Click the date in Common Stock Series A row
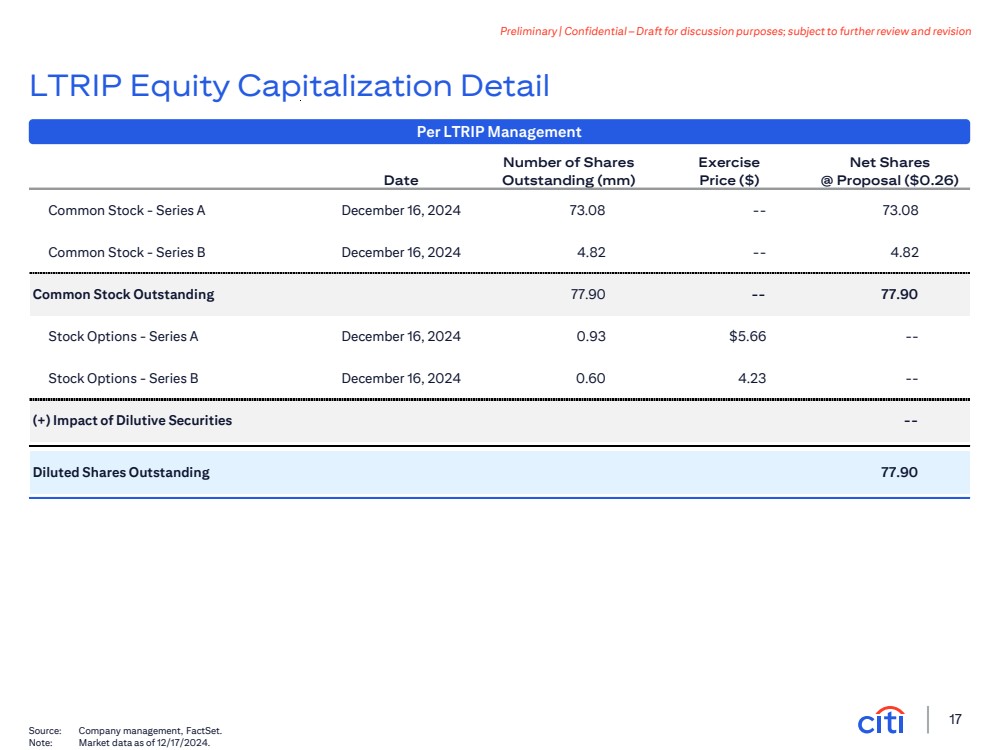The width and height of the screenshot is (999, 750). [x=401, y=210]
